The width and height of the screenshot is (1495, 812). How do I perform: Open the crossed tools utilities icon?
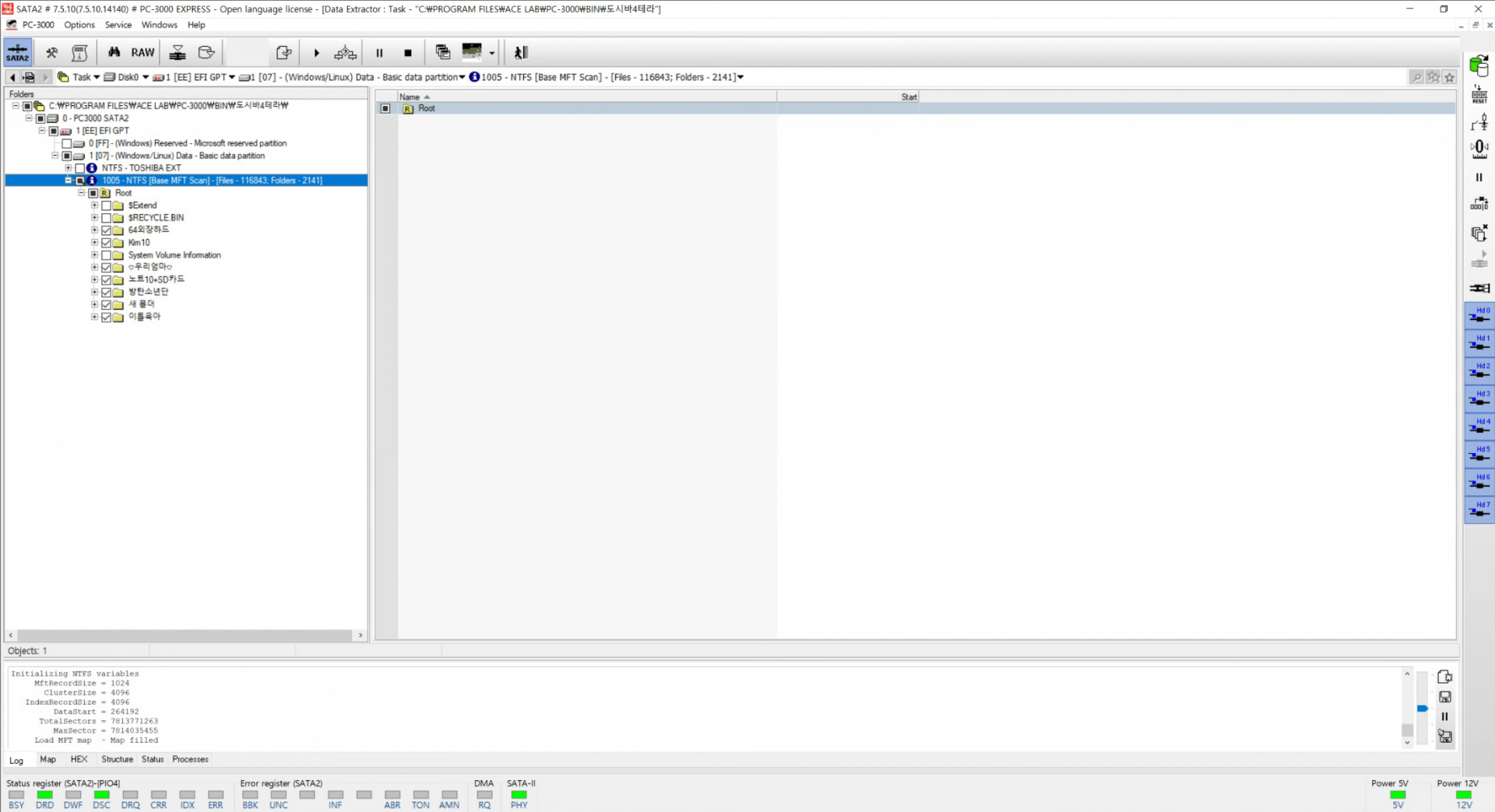[x=51, y=53]
